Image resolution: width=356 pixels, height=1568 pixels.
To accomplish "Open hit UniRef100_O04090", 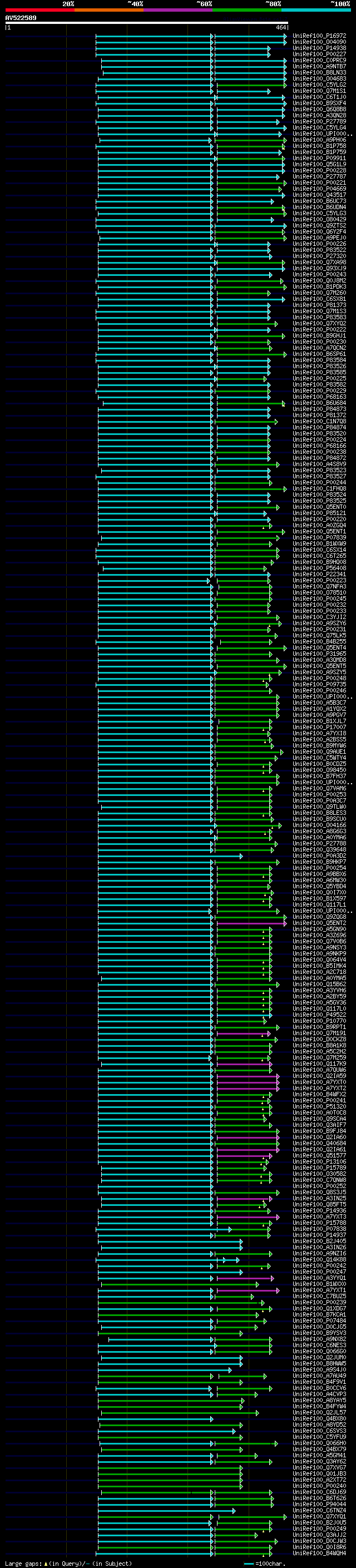I will [x=319, y=42].
